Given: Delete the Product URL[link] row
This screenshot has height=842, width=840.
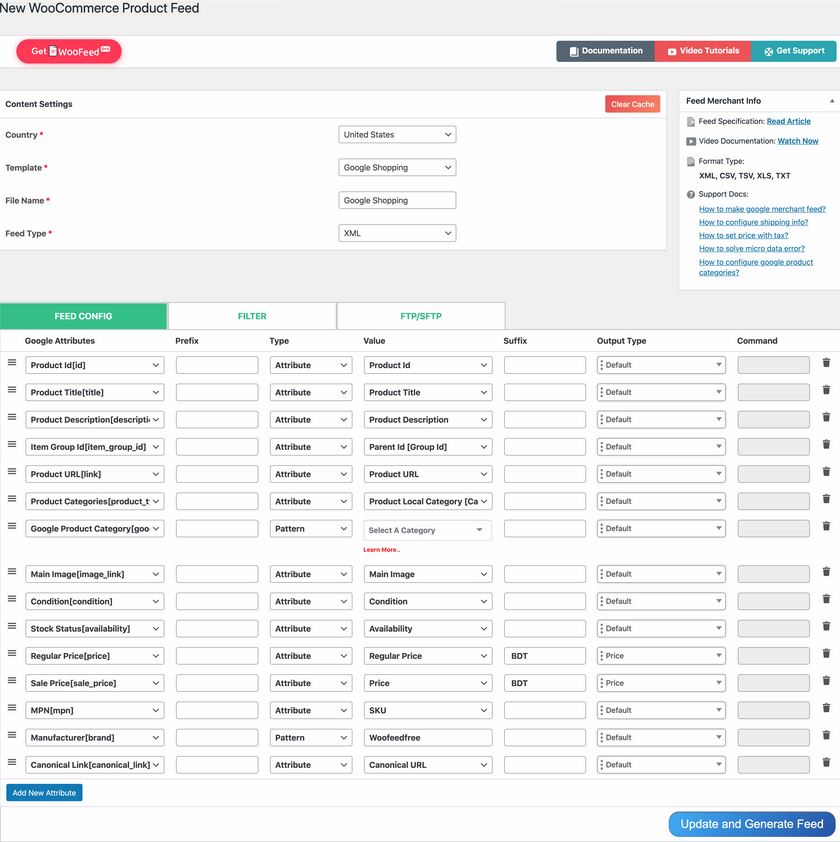Looking at the screenshot, I should click(x=826, y=472).
